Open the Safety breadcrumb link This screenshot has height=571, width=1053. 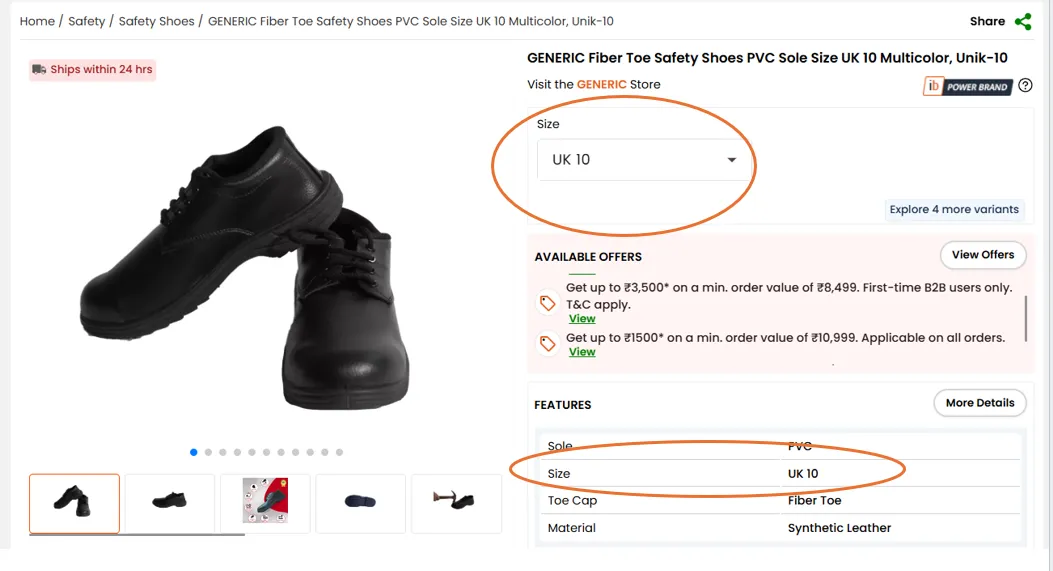click(x=86, y=21)
